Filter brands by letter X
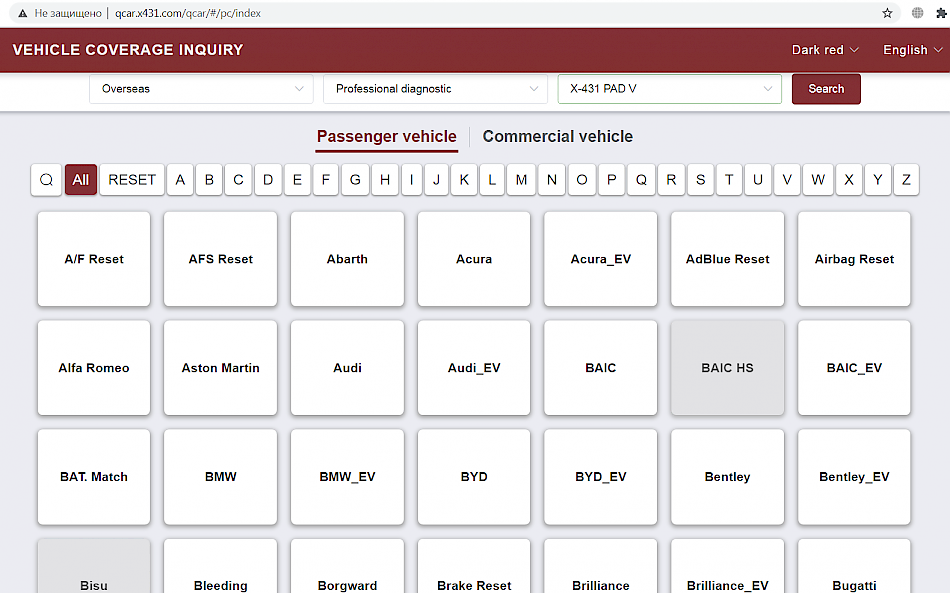The height and width of the screenshot is (593, 950). click(x=849, y=180)
